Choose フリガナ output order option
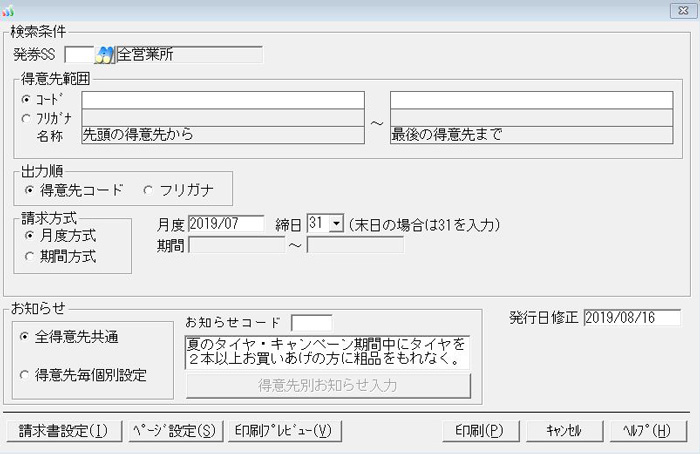Image resolution: width=700 pixels, height=454 pixels. pyautogui.click(x=149, y=188)
